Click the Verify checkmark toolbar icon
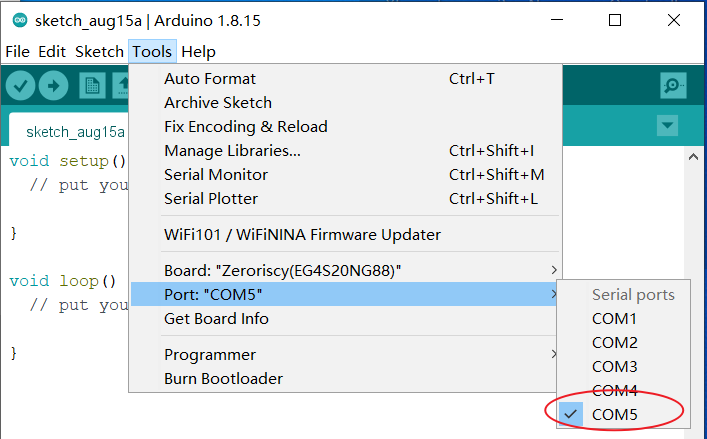The image size is (707, 439). (20, 86)
